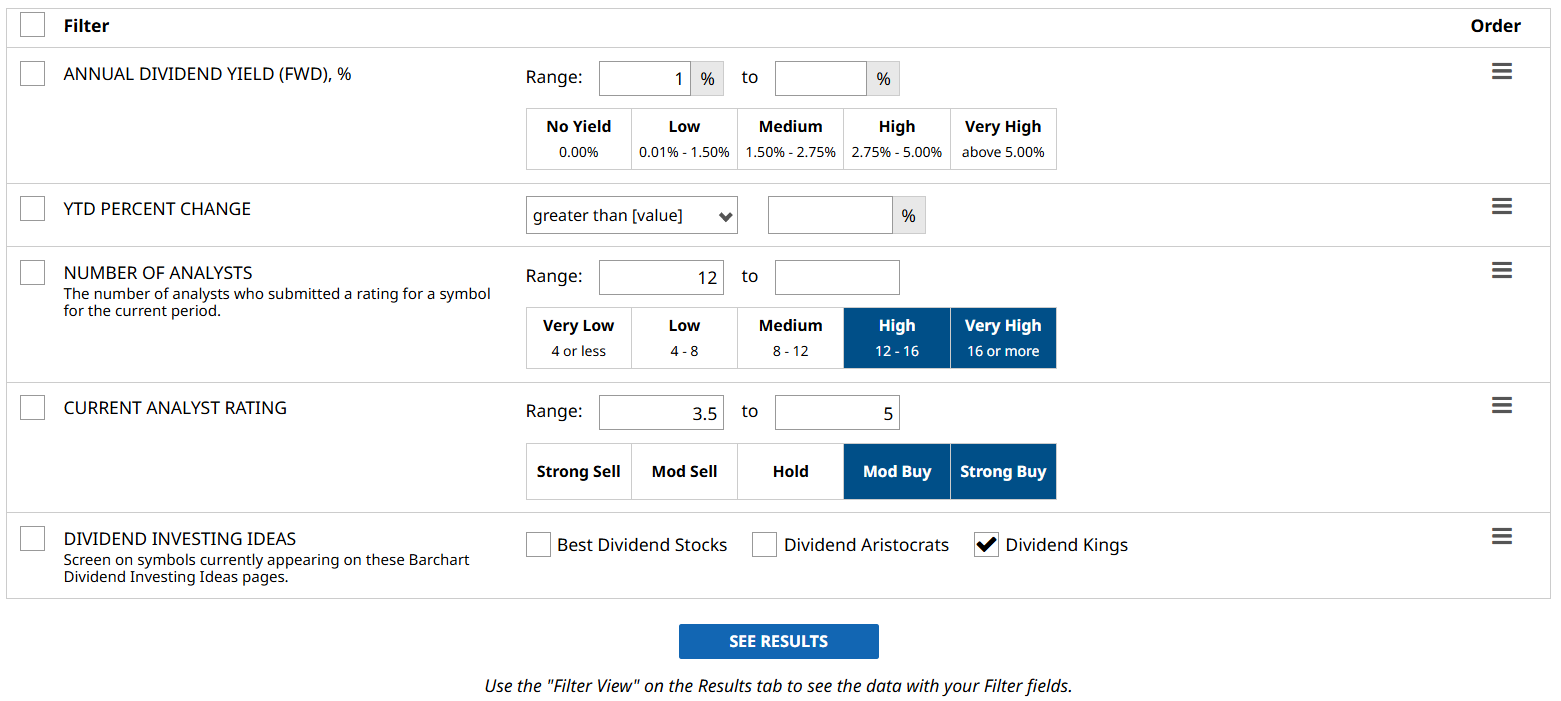Select the YTD Percent Change row checkbox
1561x701 pixels.
(x=33, y=208)
